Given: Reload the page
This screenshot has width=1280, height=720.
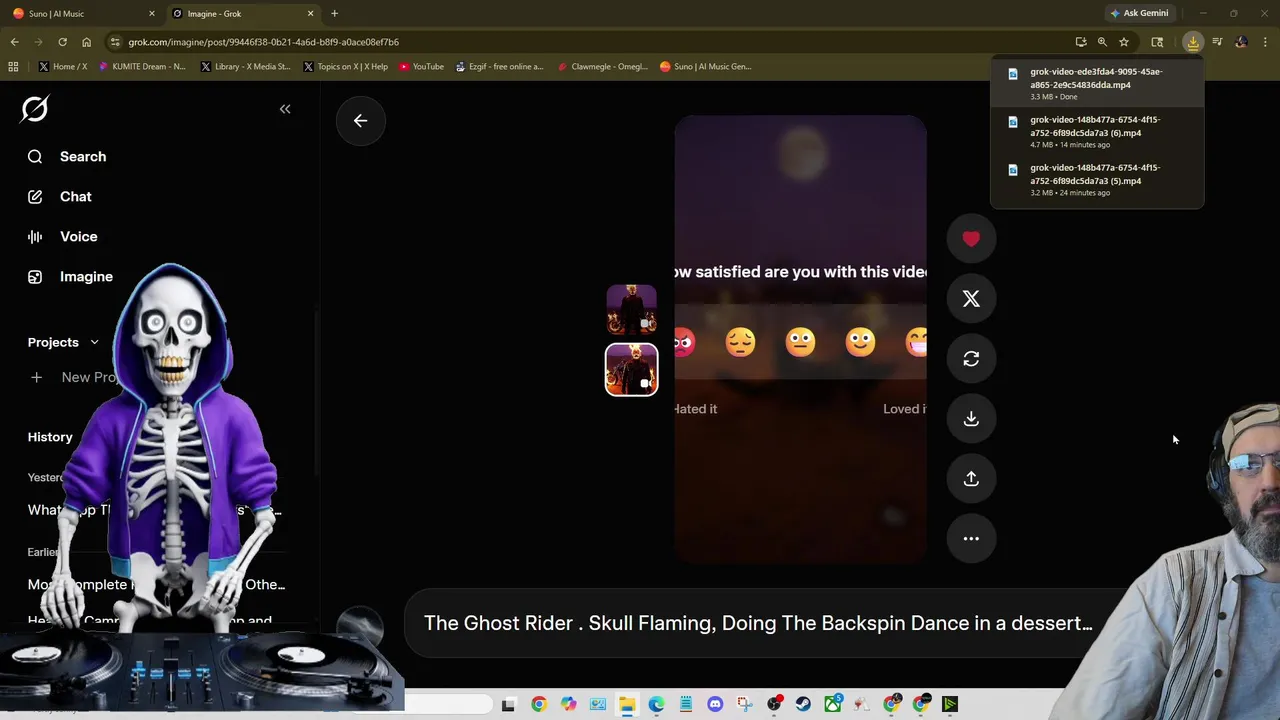Looking at the screenshot, I should pyautogui.click(x=62, y=42).
